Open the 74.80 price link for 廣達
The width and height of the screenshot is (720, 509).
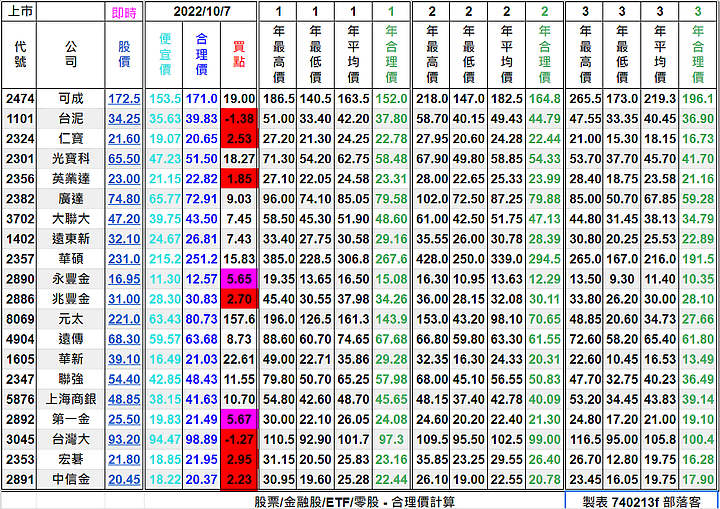point(124,199)
